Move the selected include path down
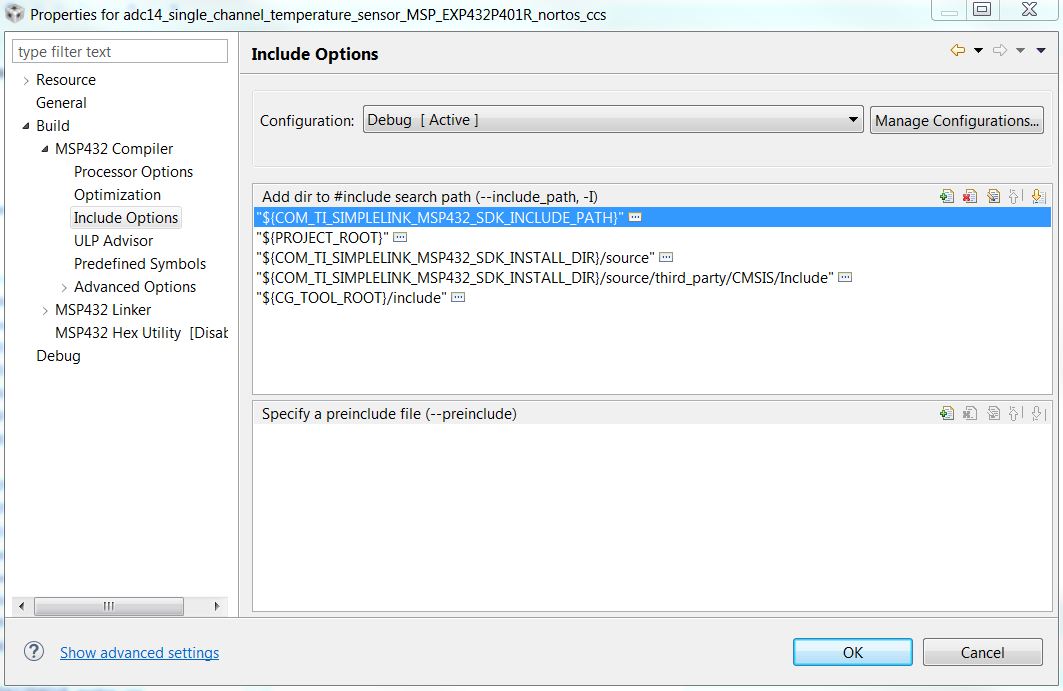Screen dimensions: 1063x691 tap(1038, 197)
